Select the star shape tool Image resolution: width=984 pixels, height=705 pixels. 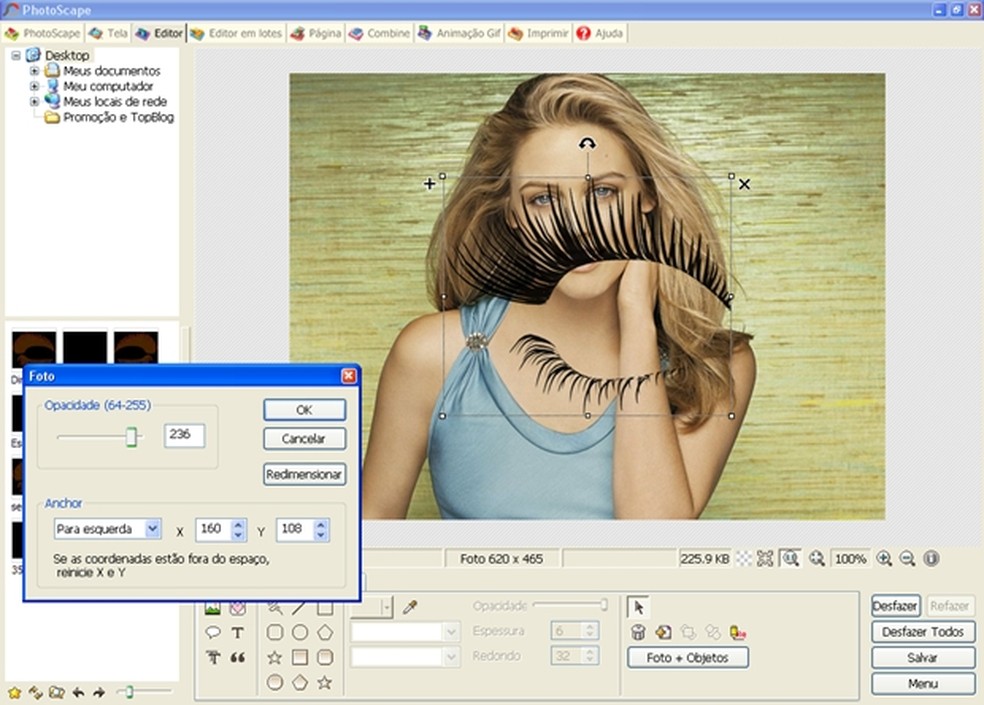275,657
